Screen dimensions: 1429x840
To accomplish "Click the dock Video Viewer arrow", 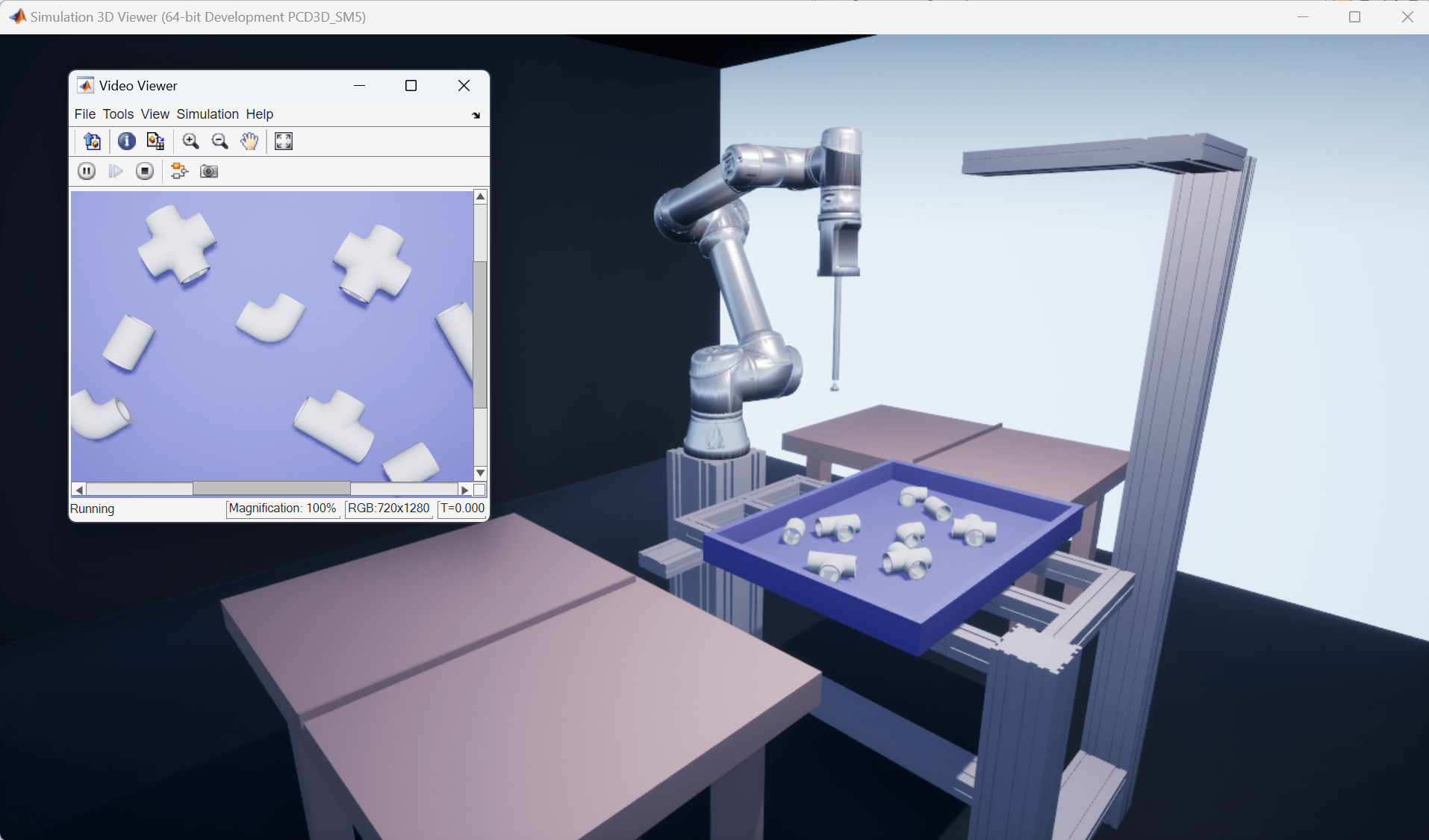I will pyautogui.click(x=476, y=115).
